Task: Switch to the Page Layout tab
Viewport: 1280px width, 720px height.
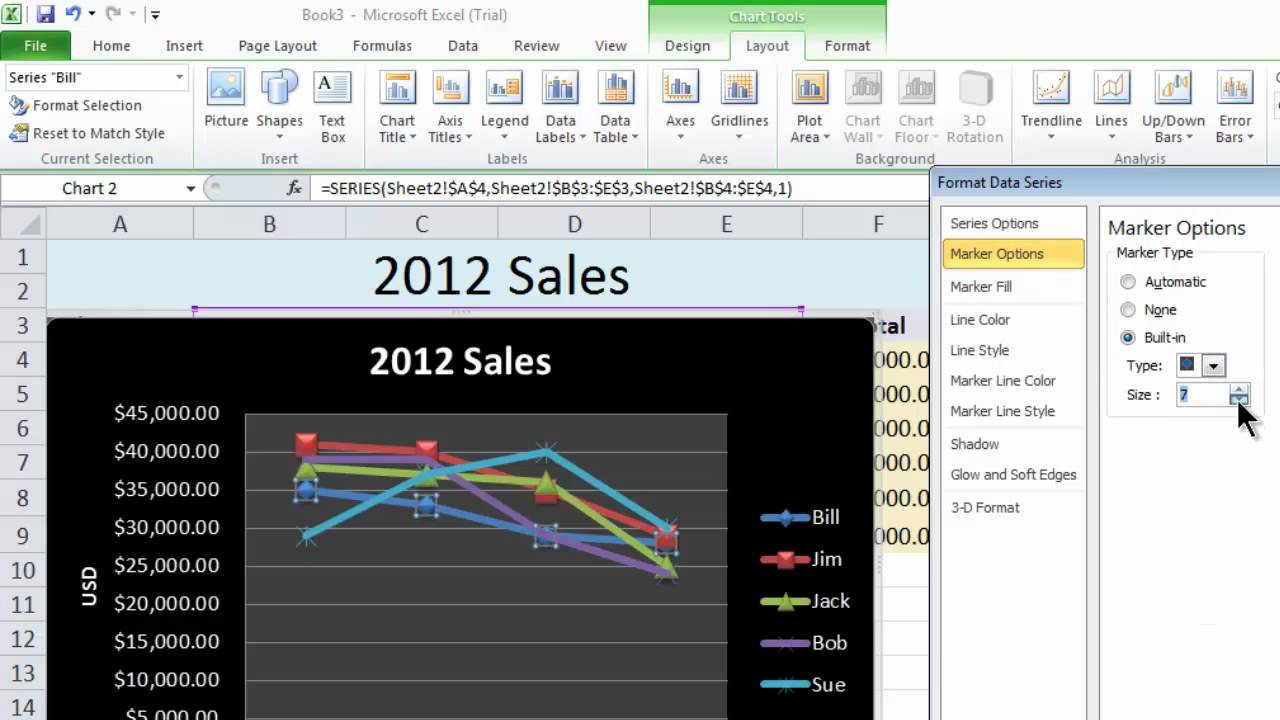Action: pyautogui.click(x=277, y=46)
